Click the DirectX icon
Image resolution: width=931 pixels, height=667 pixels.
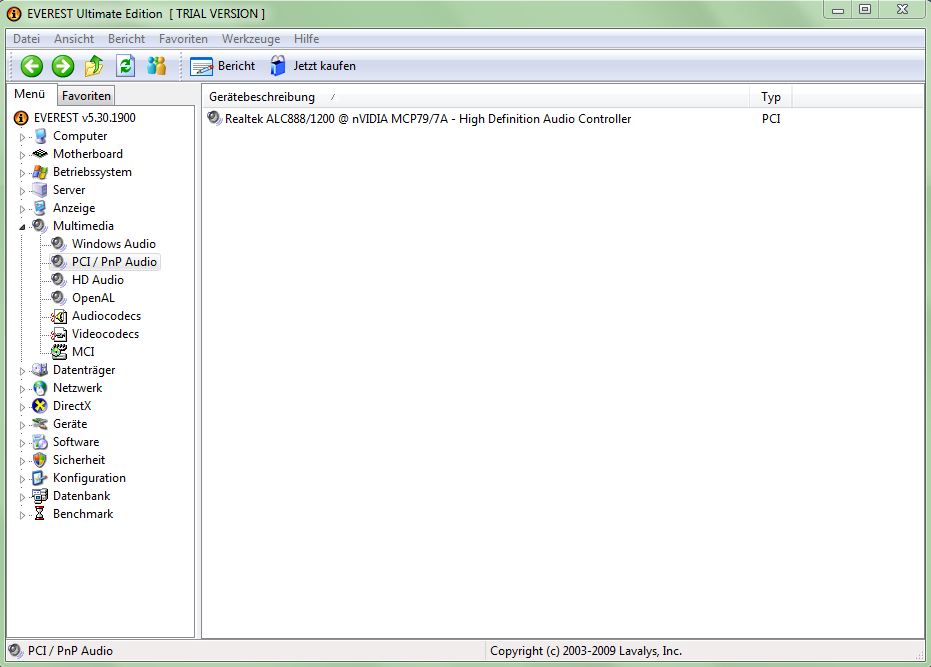pyautogui.click(x=40, y=406)
